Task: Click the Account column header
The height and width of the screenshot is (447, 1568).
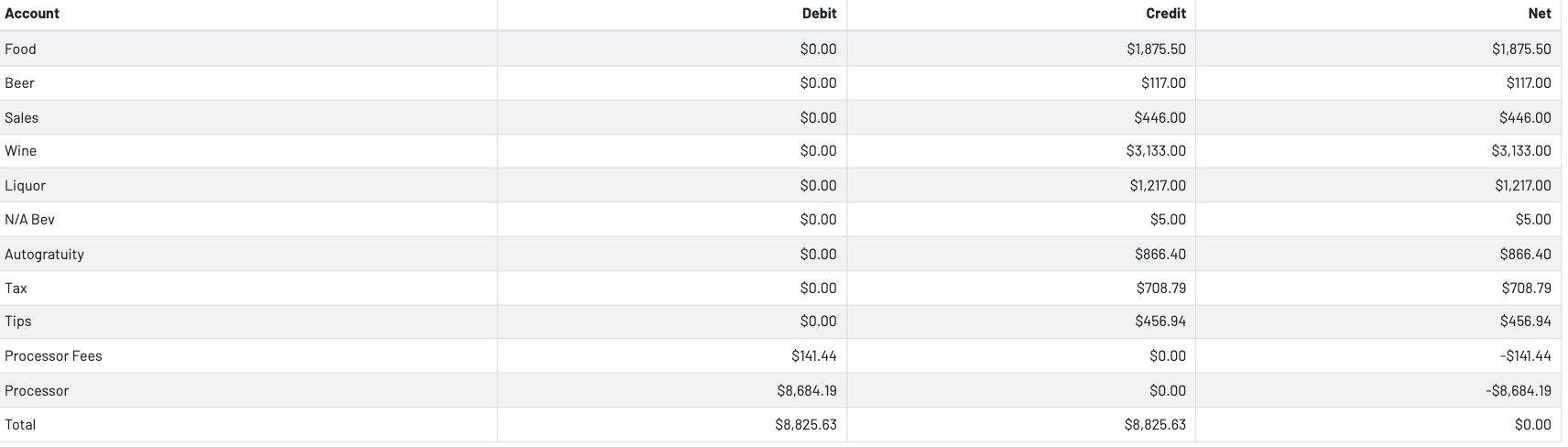Action: 32,14
